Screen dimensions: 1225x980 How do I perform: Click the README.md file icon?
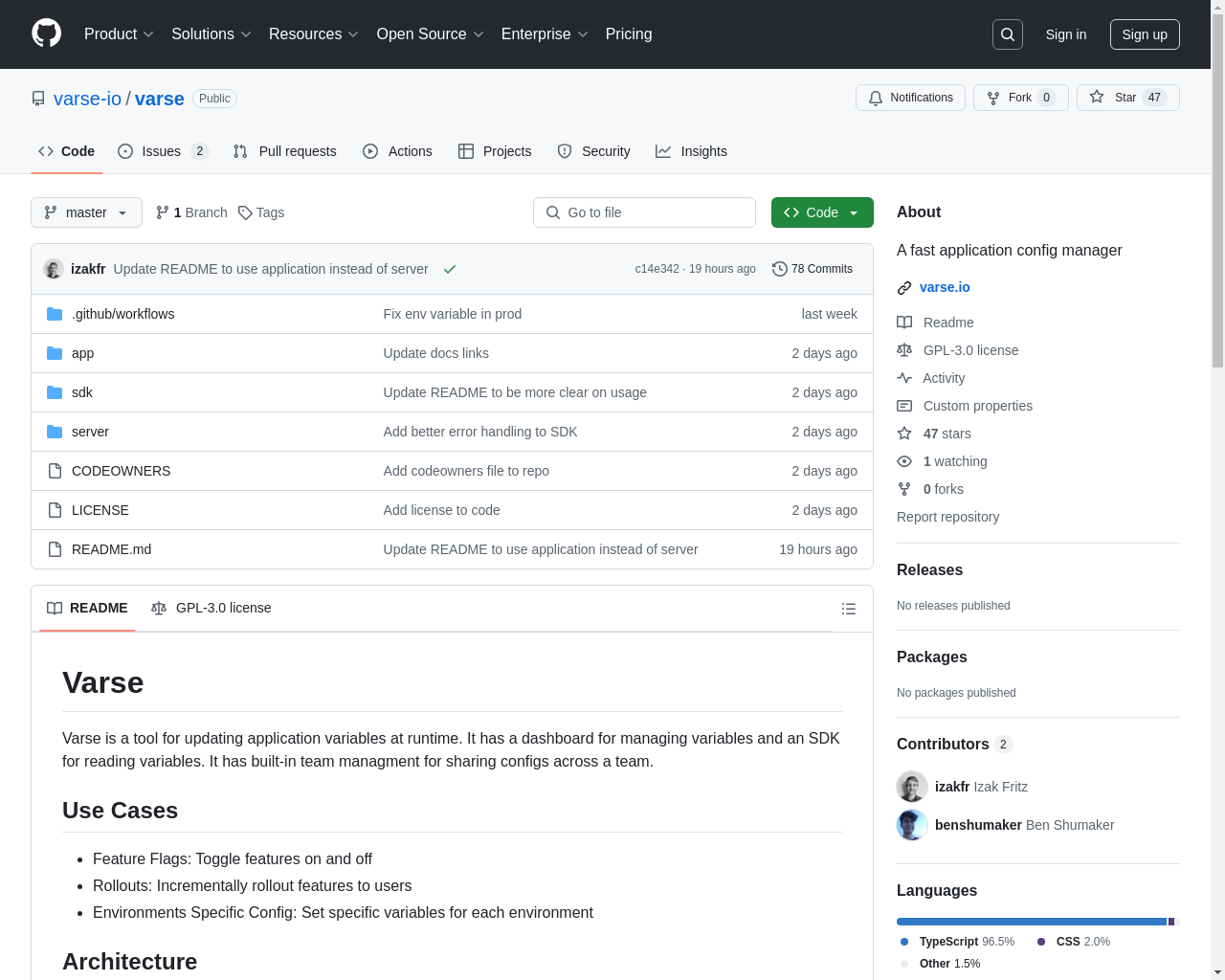coord(55,549)
